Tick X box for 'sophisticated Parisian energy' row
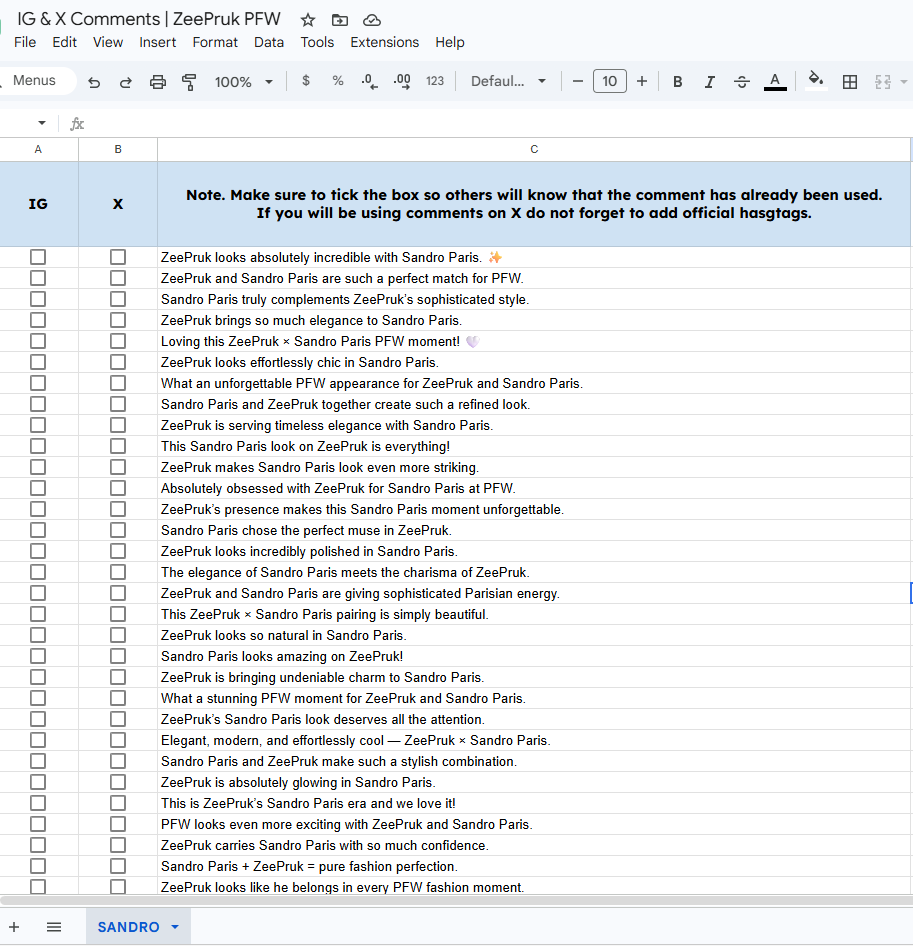The height and width of the screenshot is (947, 913). 118,593
